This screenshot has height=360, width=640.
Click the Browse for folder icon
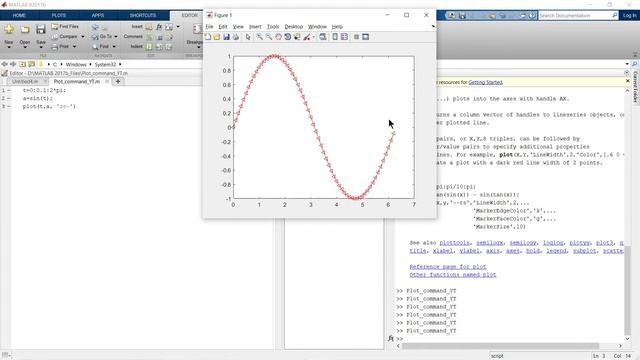coord(31,64)
